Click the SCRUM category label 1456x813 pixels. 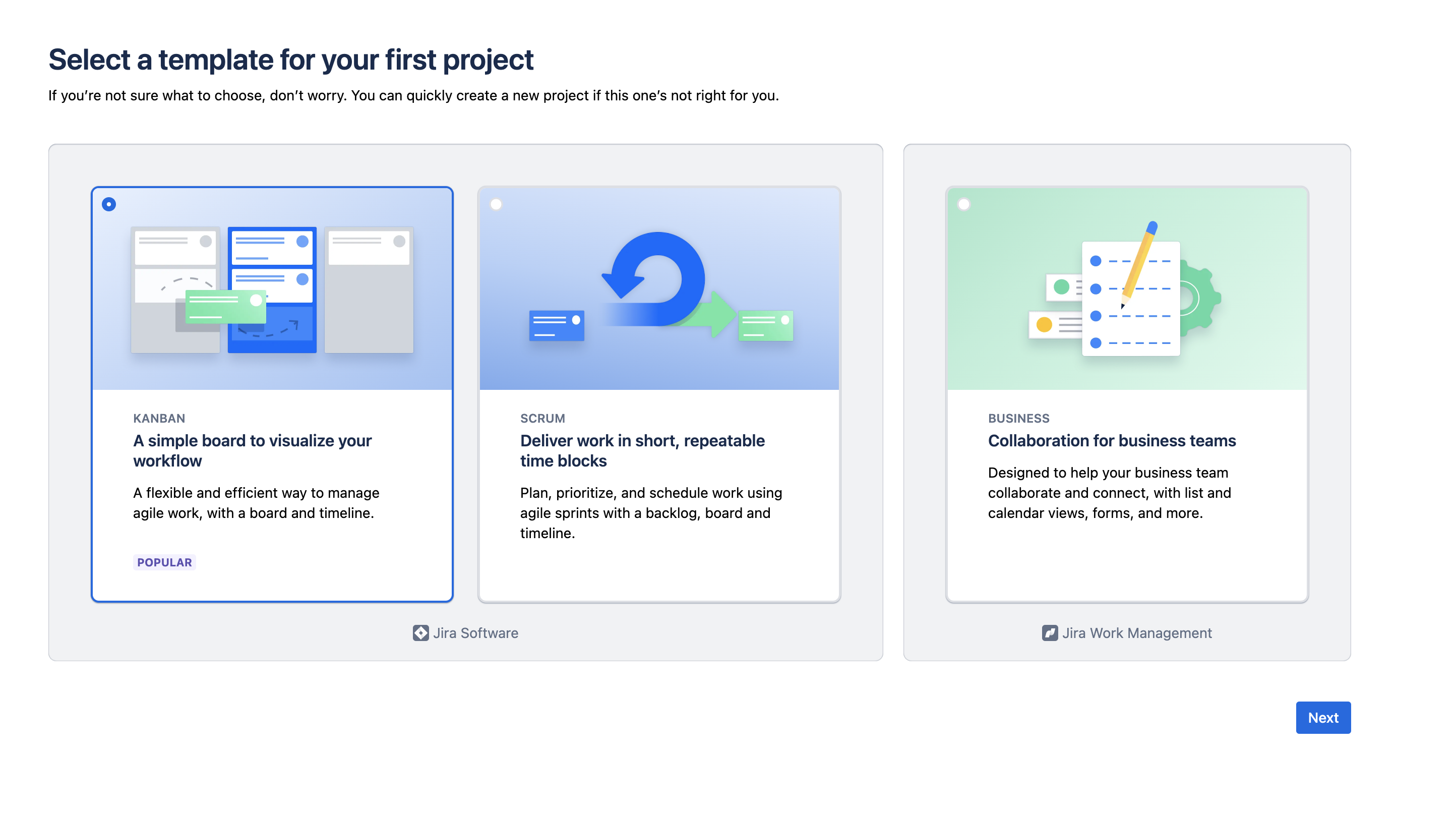point(542,419)
